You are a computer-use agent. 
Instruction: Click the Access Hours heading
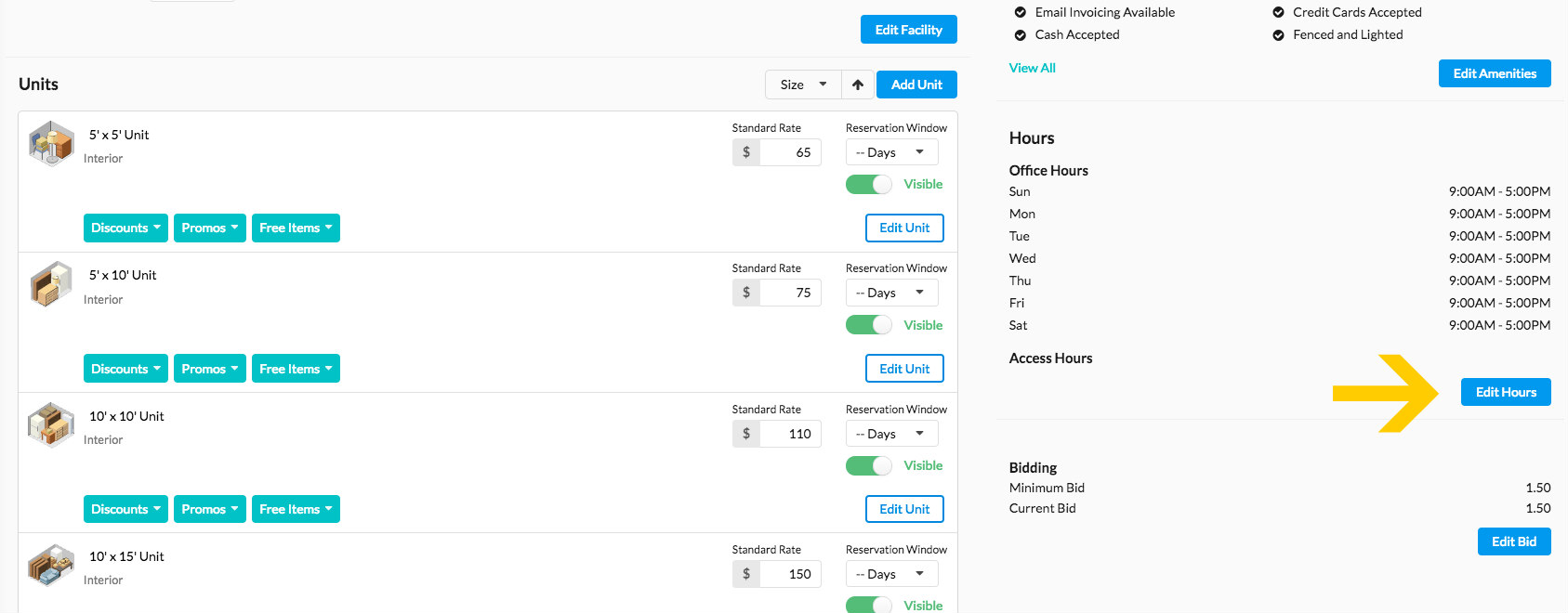point(1051,359)
